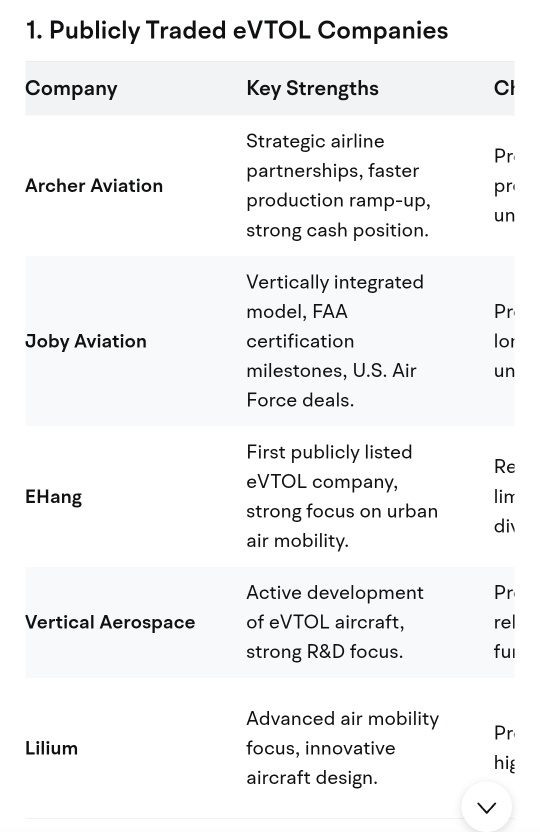Select the Company column header
This screenshot has width=540, height=832.
(x=71, y=88)
